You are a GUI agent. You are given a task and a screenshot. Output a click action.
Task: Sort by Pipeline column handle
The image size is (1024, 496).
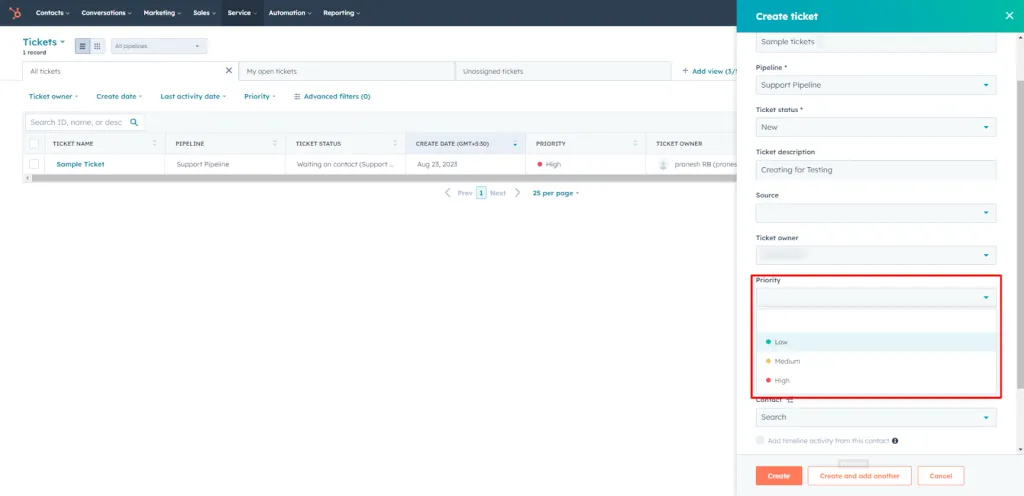[x=275, y=144]
